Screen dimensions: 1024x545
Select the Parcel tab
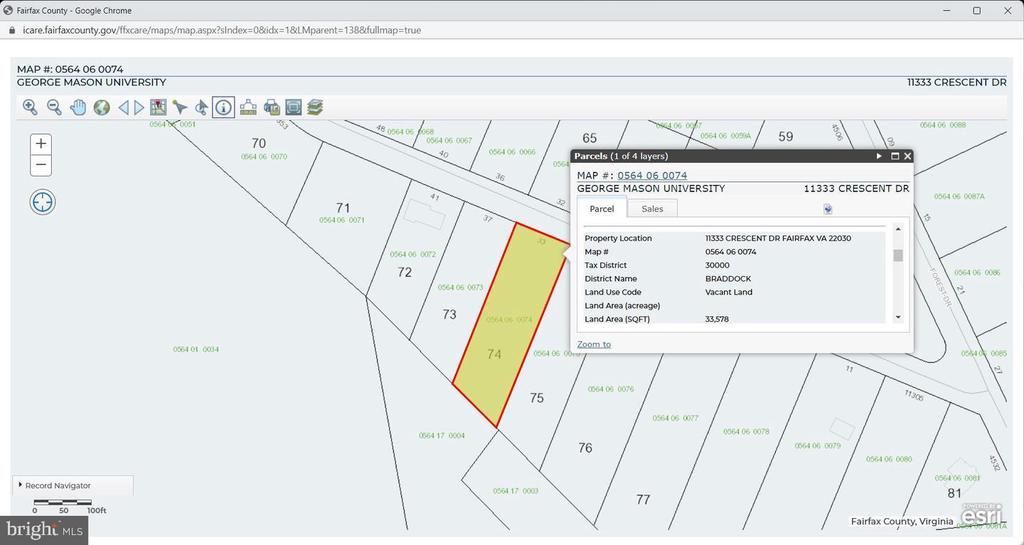pos(601,209)
